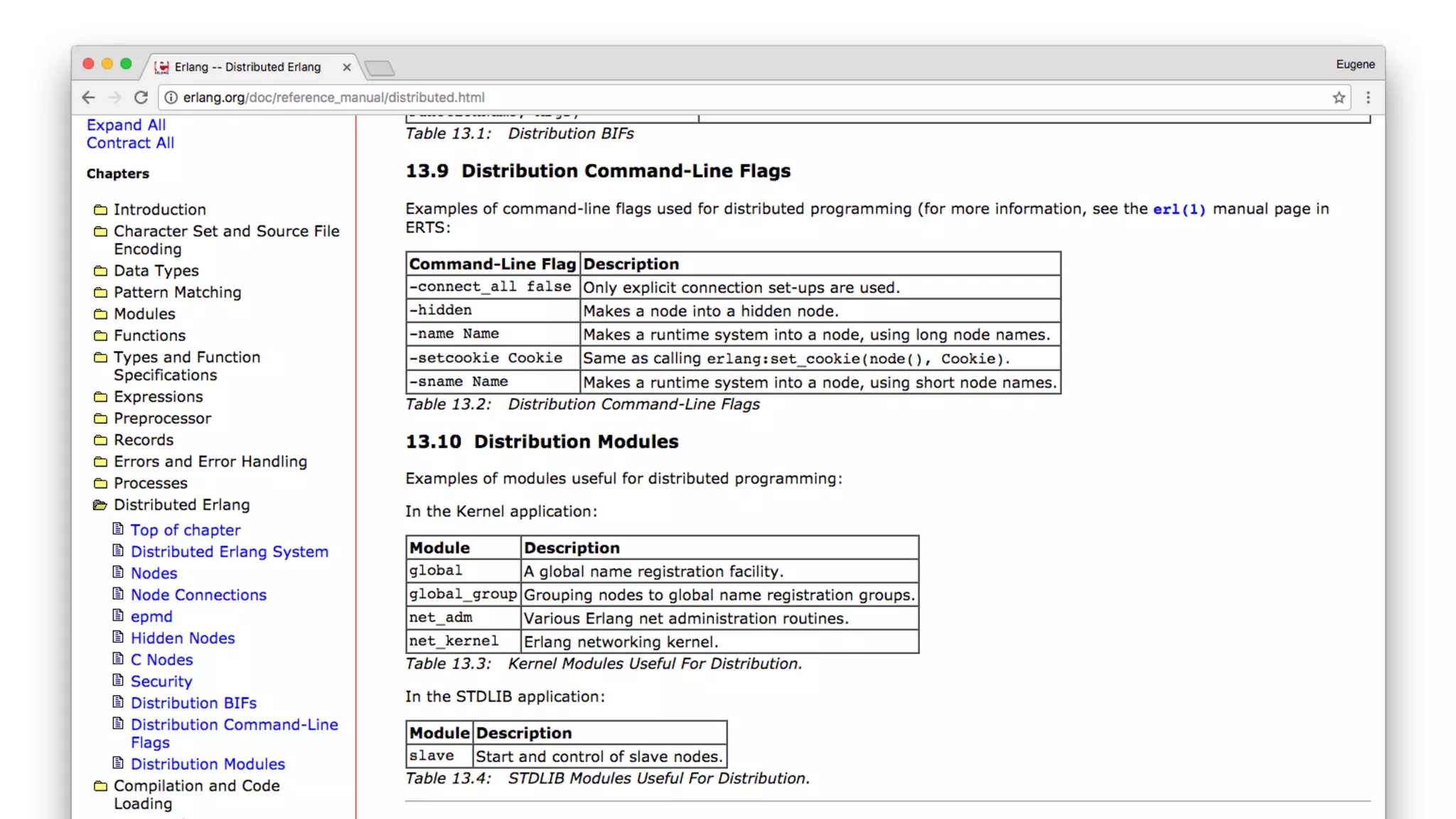The image size is (1456, 819).
Task: Open the erl(1) manual page link
Action: tap(1179, 209)
